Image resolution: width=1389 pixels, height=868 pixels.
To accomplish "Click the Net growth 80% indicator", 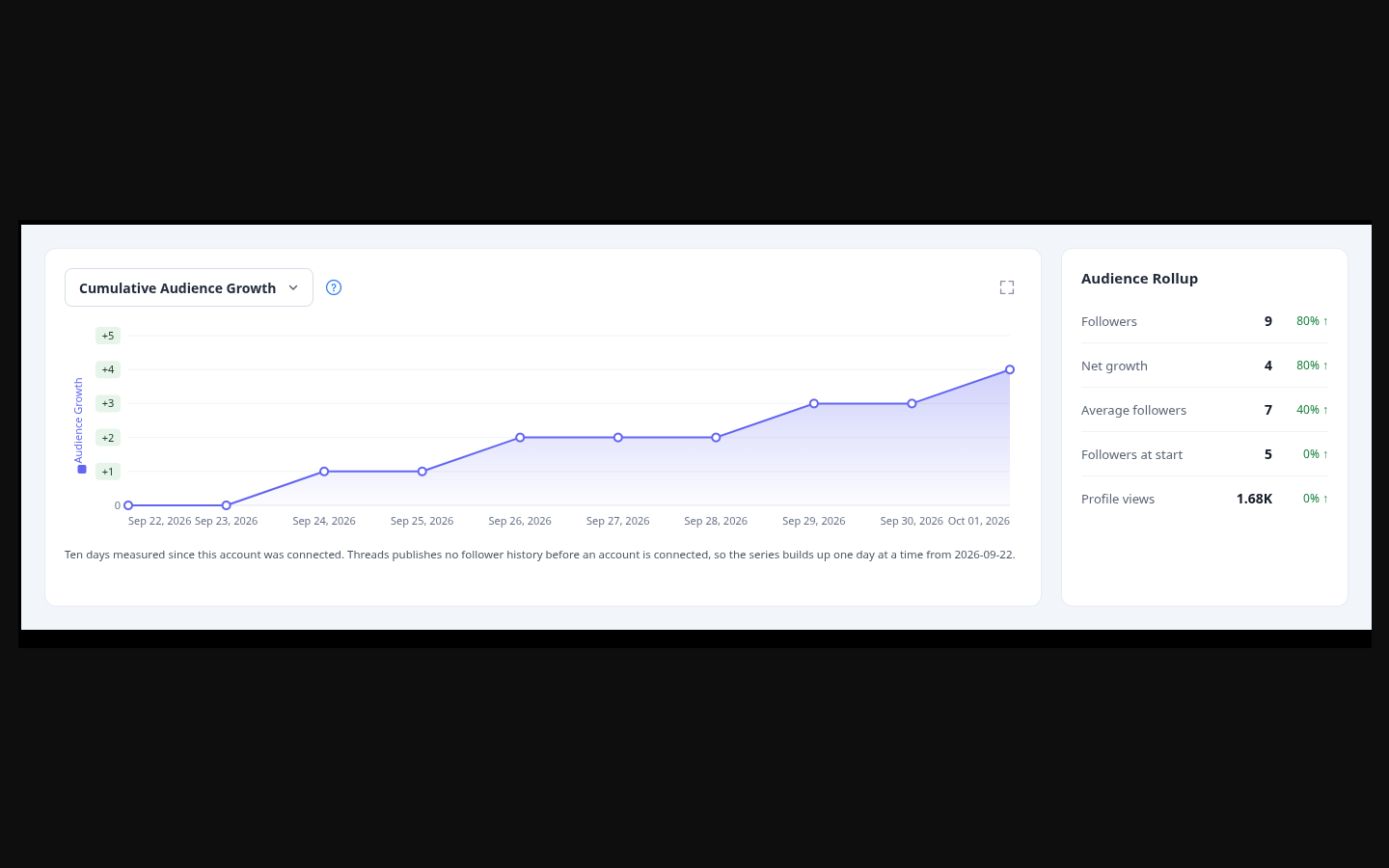I will (x=1312, y=366).
